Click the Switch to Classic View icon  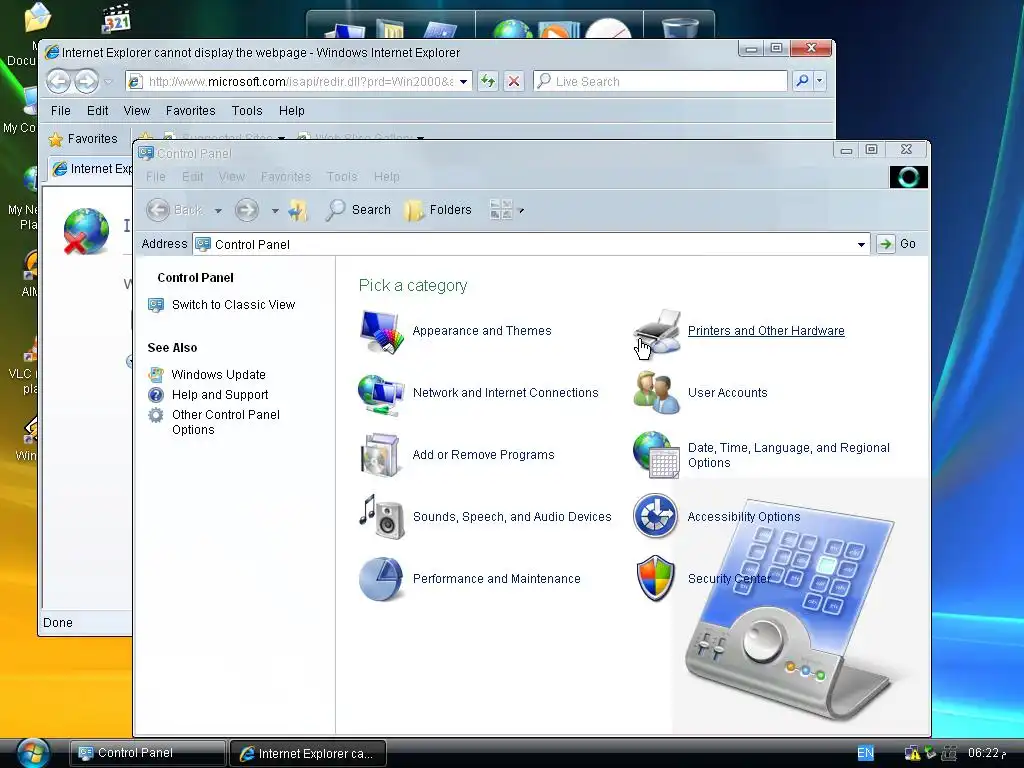click(155, 305)
